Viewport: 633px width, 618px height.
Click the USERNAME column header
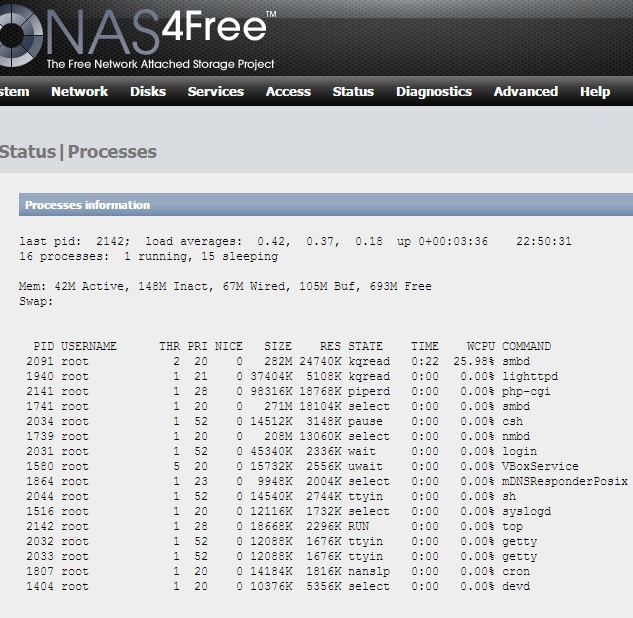[89, 346]
